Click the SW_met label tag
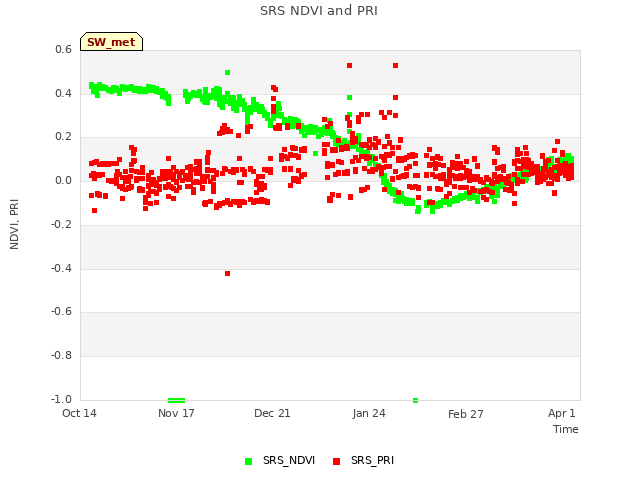Viewport: 640px width, 480px height. (111, 42)
